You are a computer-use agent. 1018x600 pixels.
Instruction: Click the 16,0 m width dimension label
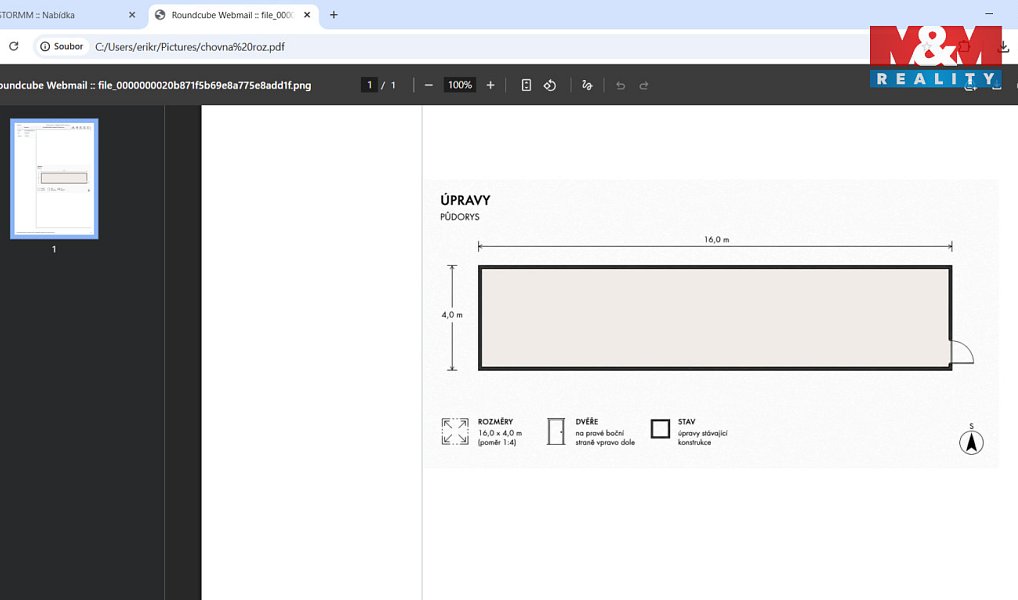pos(717,239)
